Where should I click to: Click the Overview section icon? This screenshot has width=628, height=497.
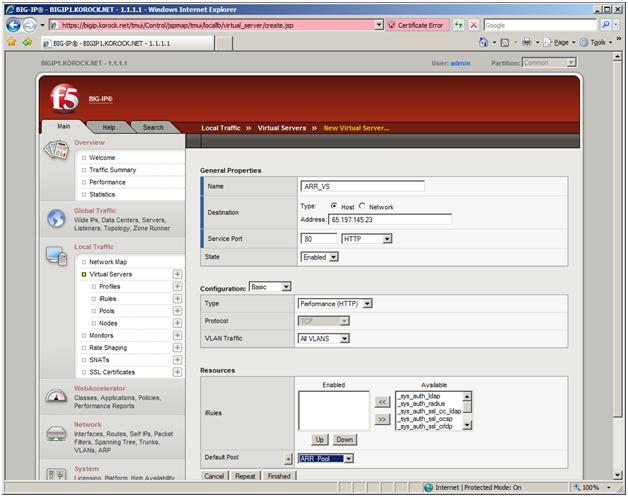(56, 151)
